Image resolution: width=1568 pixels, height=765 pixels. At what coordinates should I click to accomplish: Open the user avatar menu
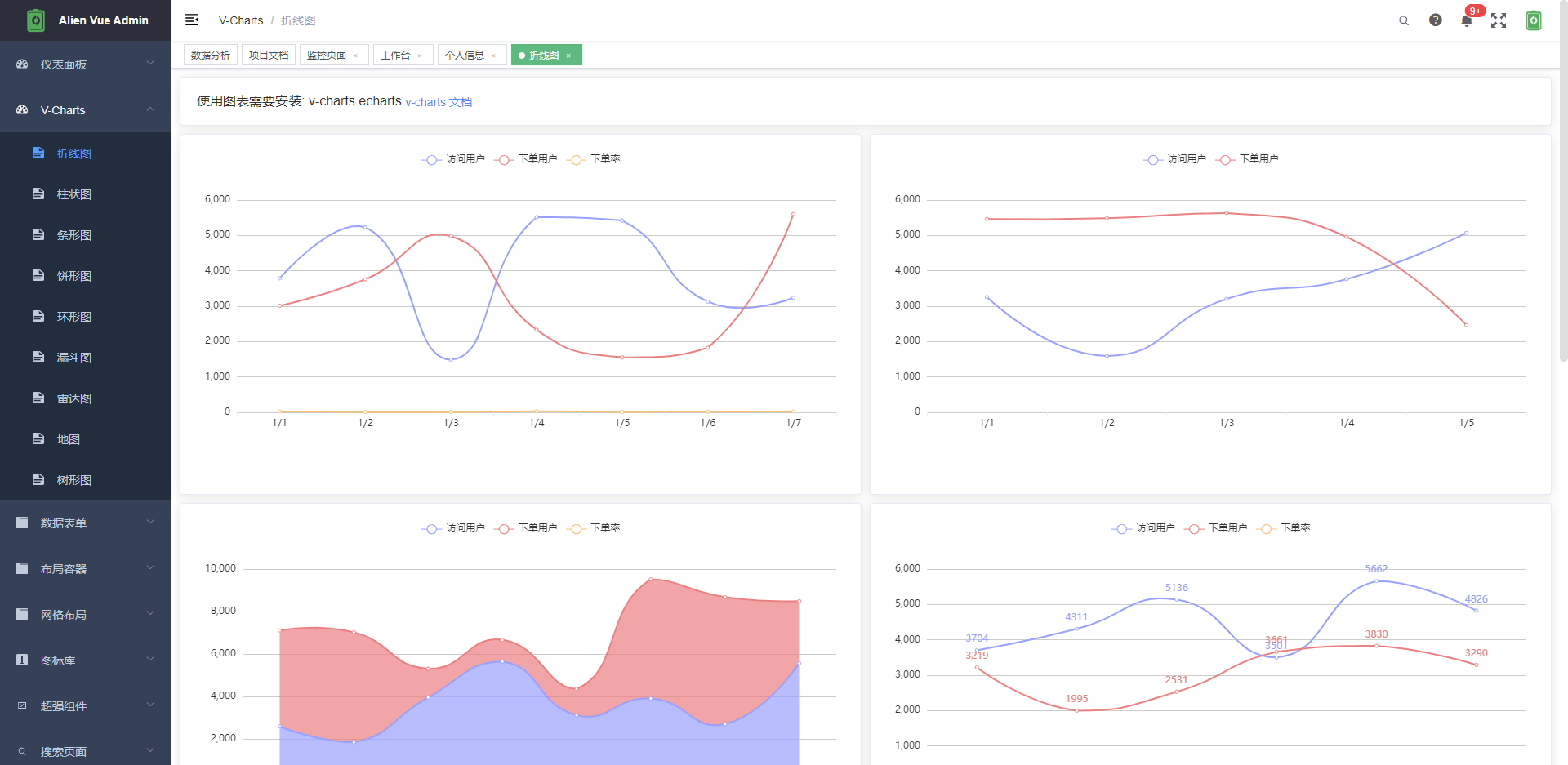1534,20
